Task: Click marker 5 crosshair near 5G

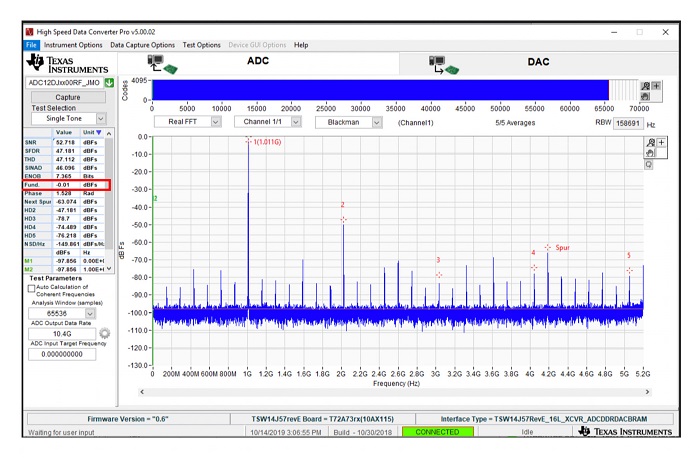Action: pyautogui.click(x=629, y=270)
